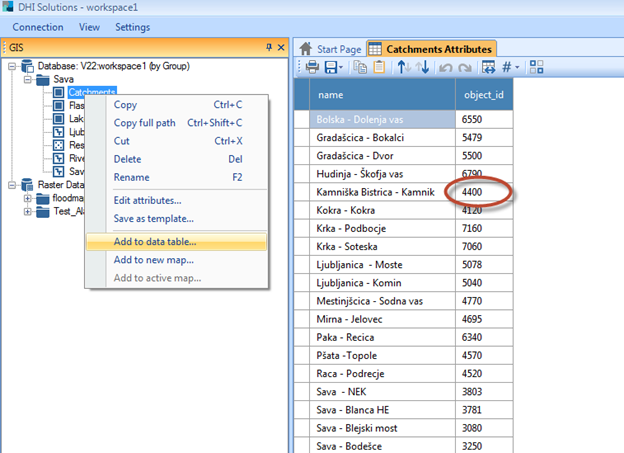Choose Rename from the context menu
The height and width of the screenshot is (453, 624).
click(x=176, y=177)
